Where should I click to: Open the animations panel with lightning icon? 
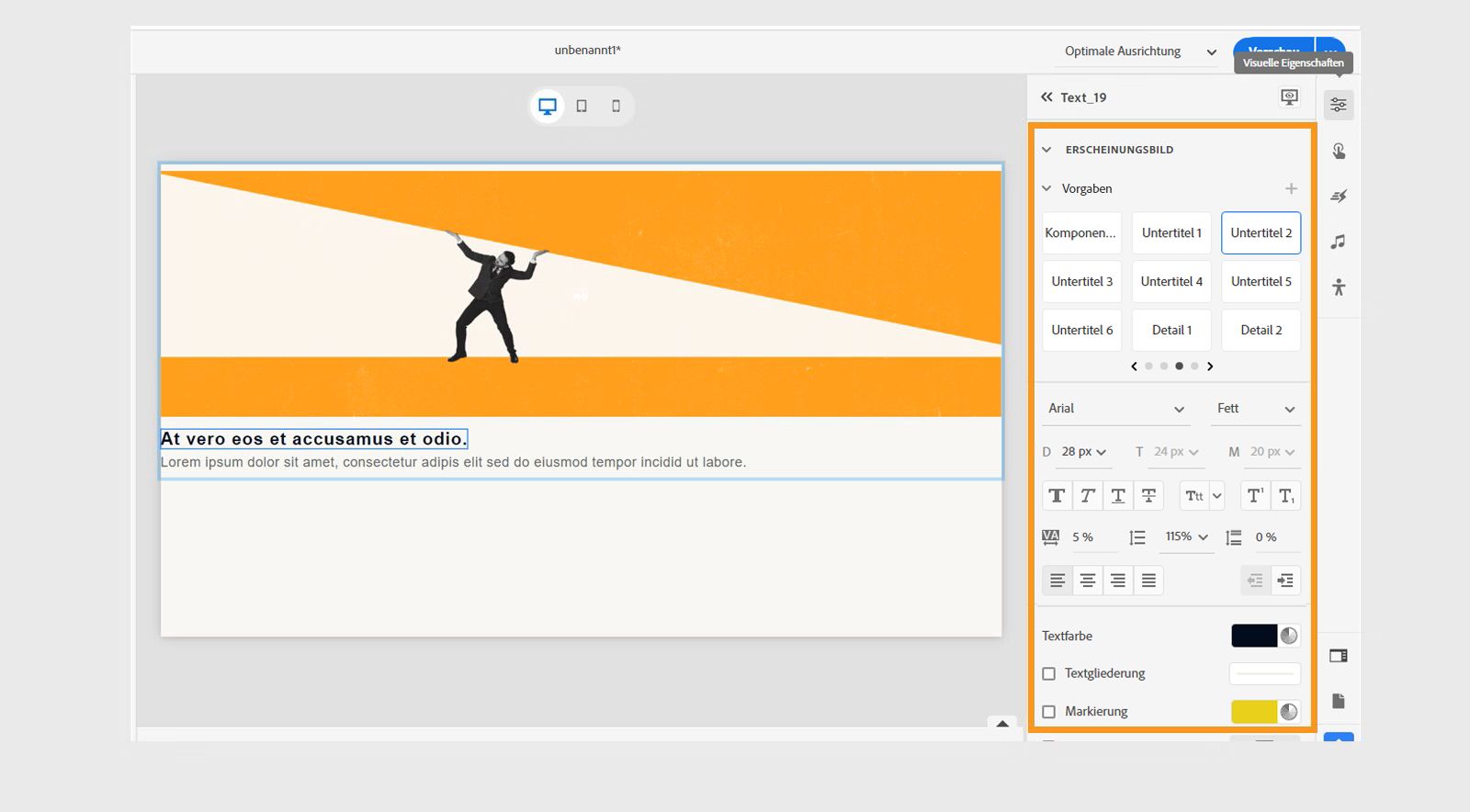pyautogui.click(x=1339, y=196)
